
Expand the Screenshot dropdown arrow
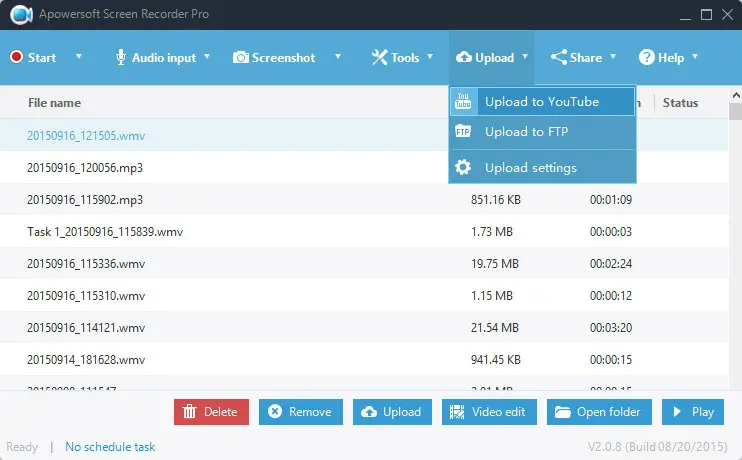point(338,56)
